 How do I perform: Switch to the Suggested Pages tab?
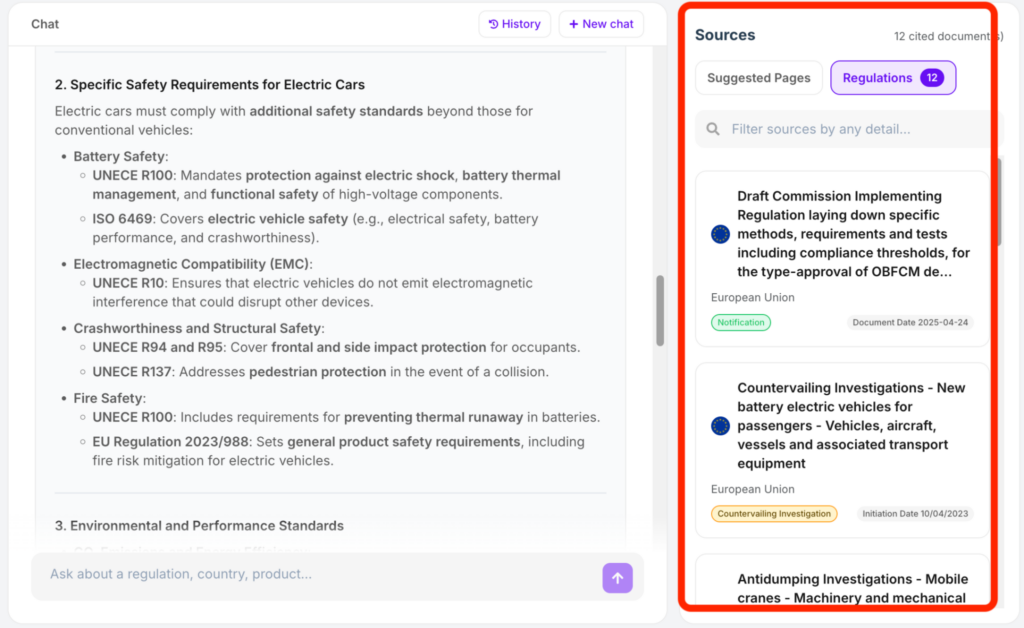tap(758, 78)
